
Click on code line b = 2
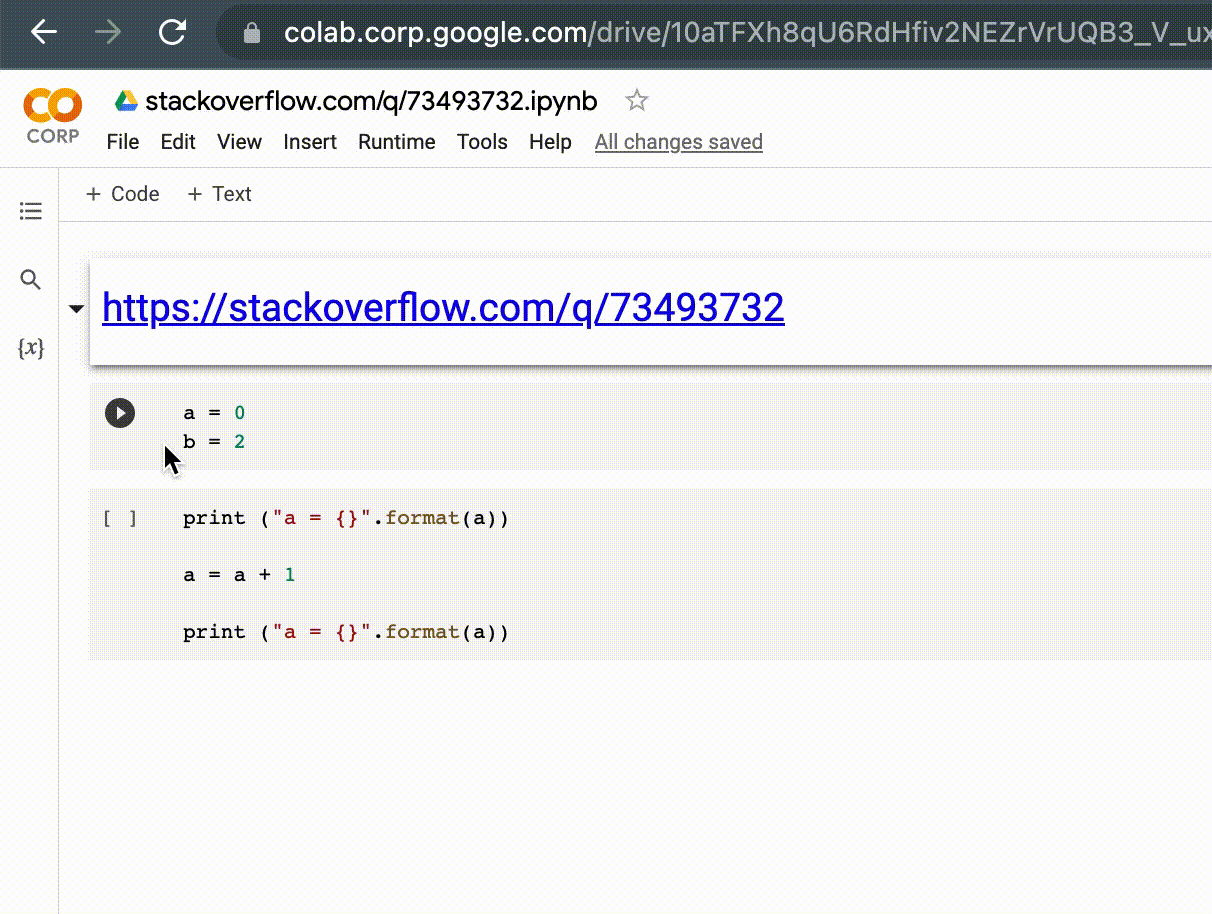pos(214,441)
